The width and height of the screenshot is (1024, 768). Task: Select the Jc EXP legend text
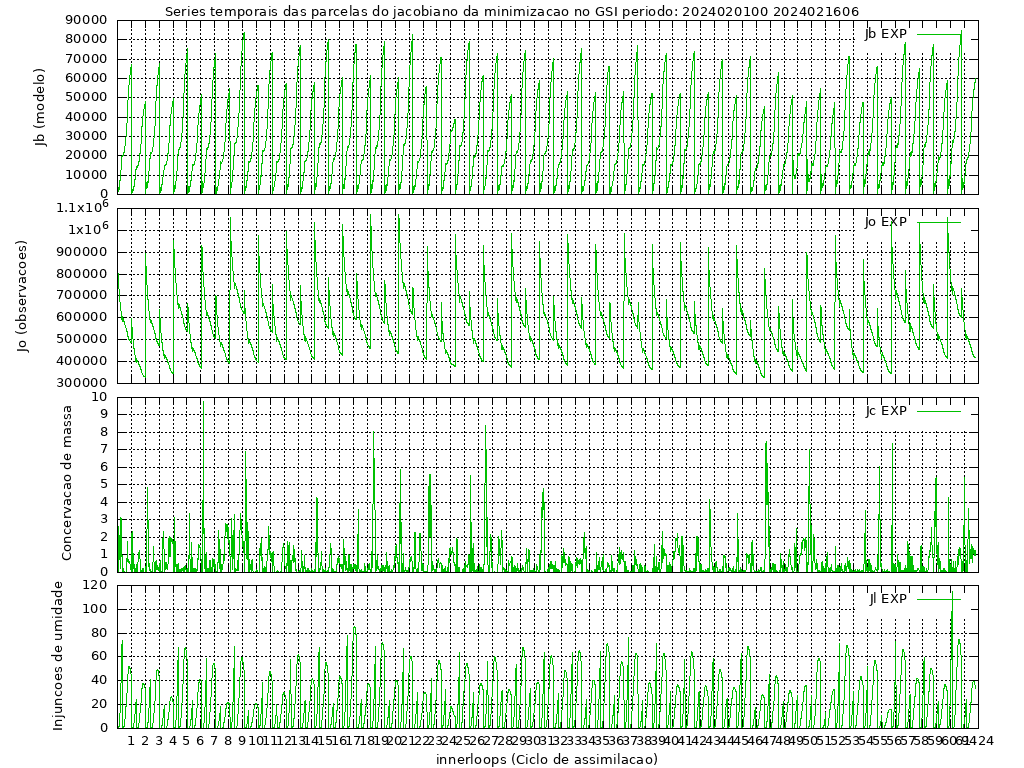click(x=886, y=411)
